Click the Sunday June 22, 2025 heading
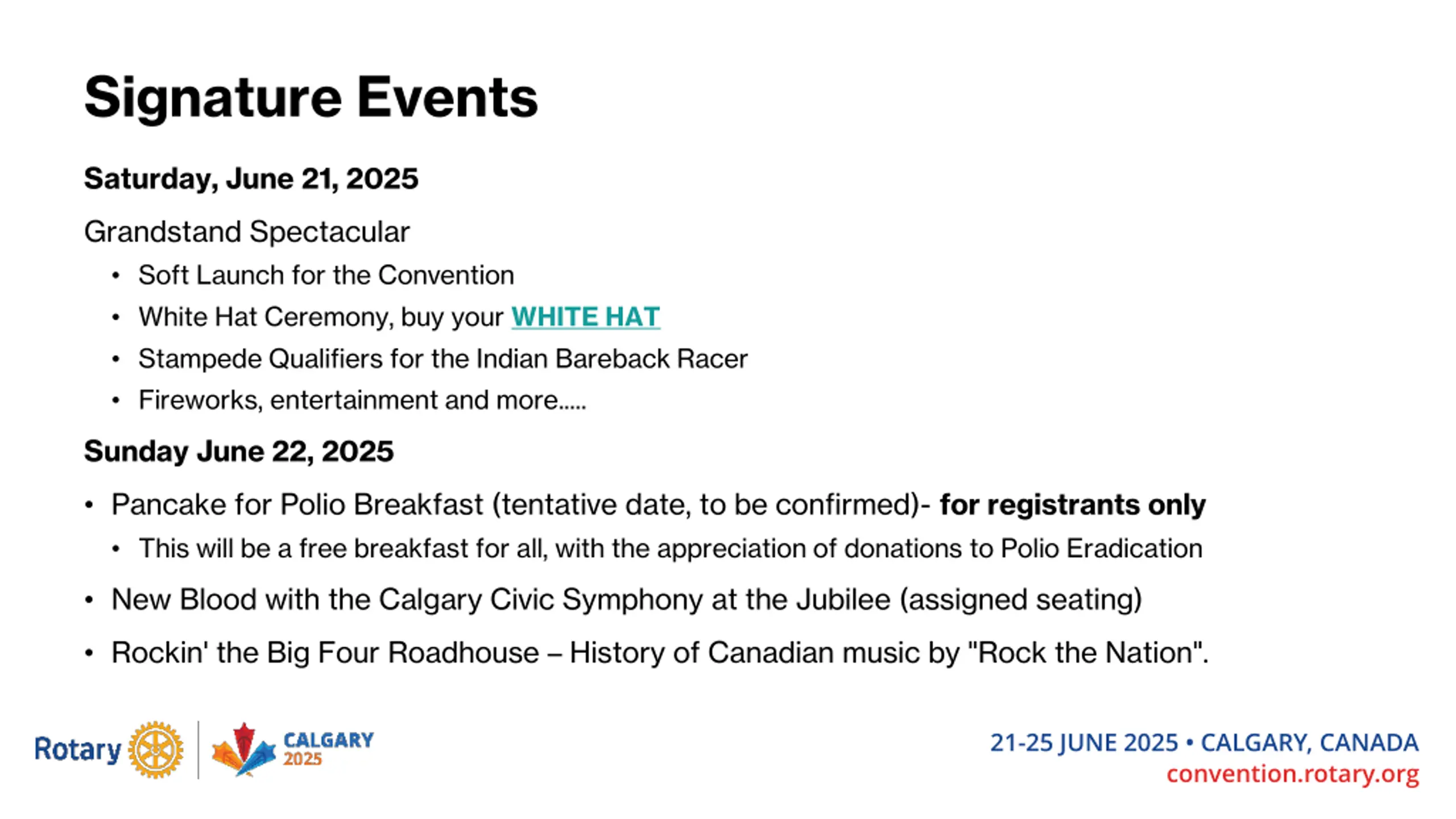 point(238,452)
